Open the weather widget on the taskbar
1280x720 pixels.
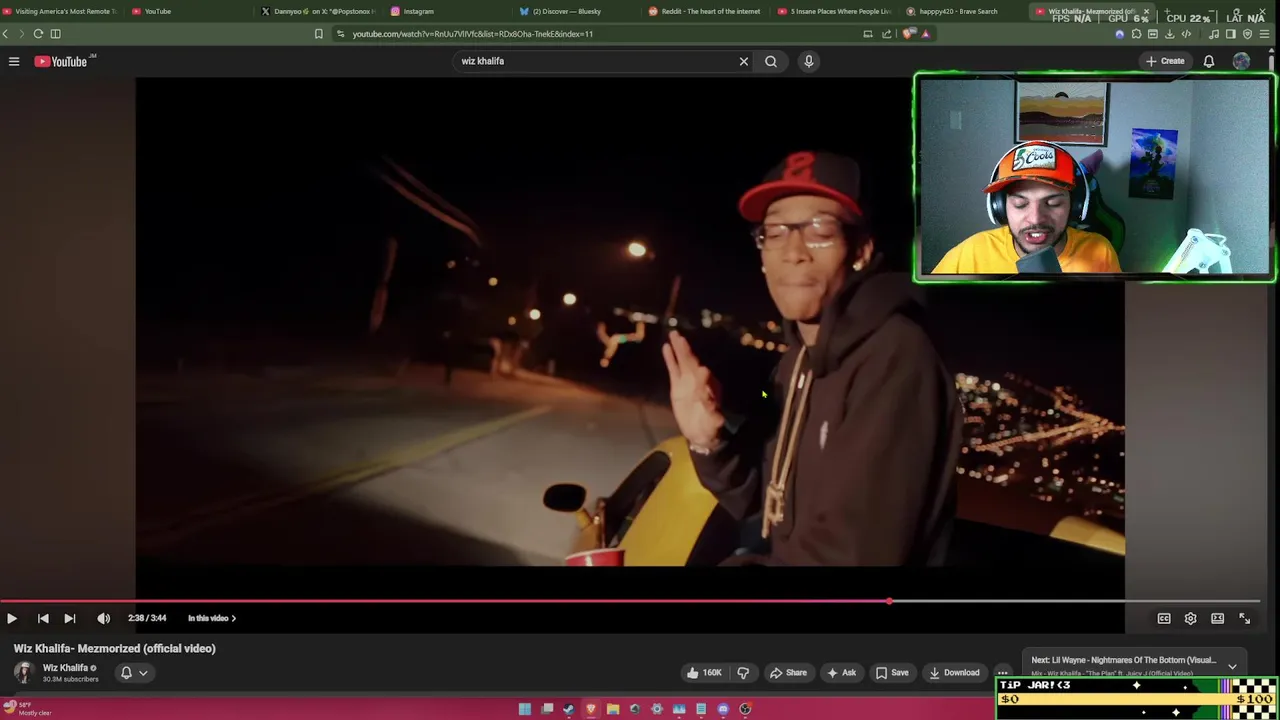pyautogui.click(x=27, y=709)
